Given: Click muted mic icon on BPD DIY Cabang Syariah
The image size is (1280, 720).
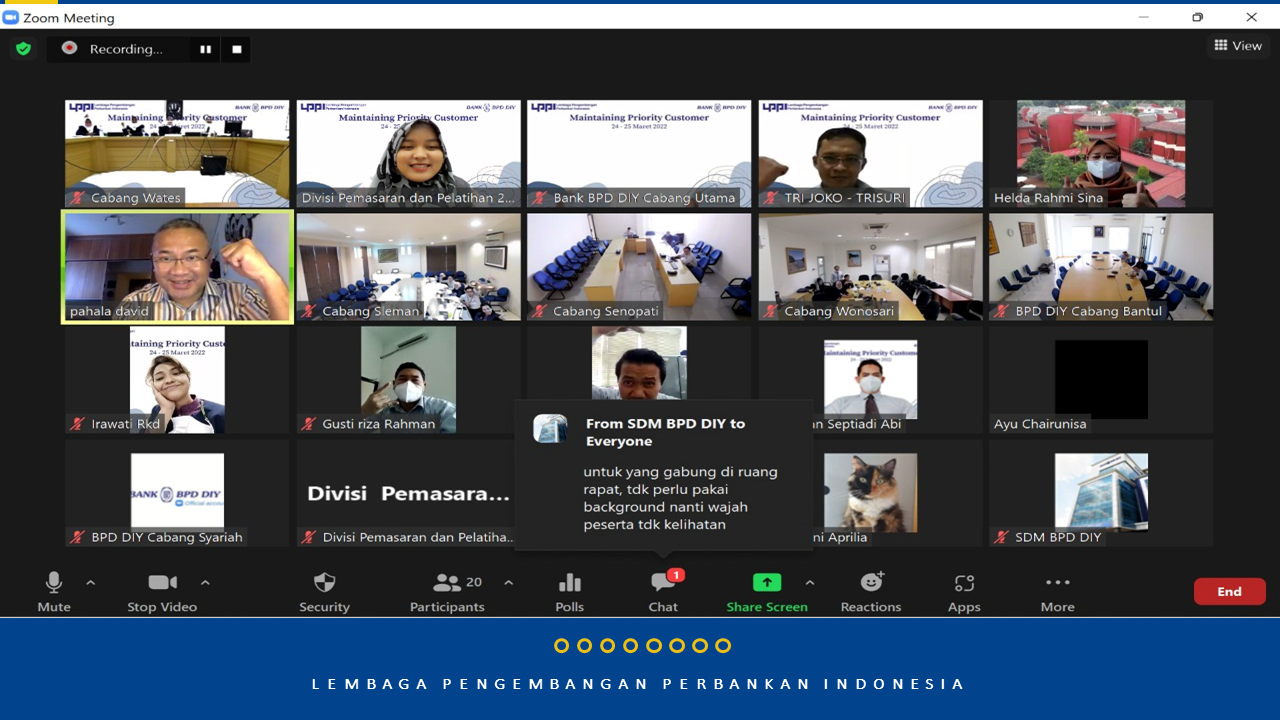Looking at the screenshot, I should click(77, 537).
